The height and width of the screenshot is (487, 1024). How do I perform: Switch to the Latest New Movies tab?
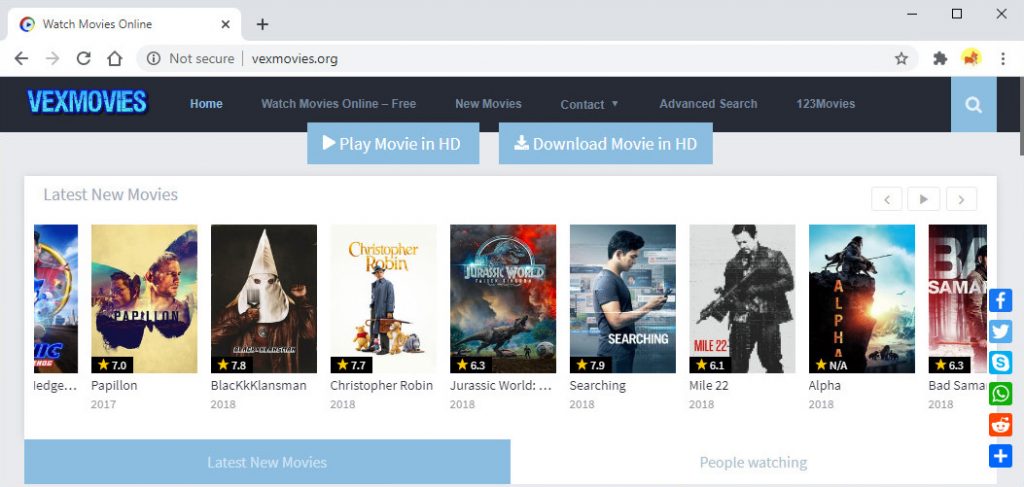[x=267, y=463]
